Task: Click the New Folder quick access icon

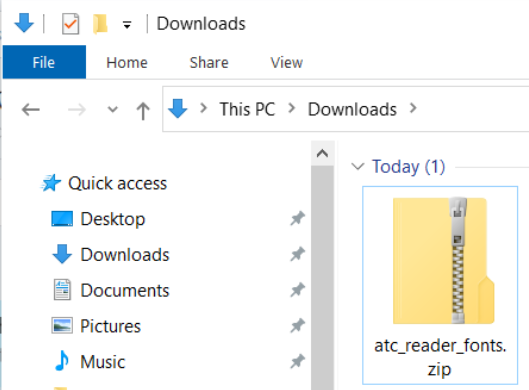Action: [x=100, y=24]
